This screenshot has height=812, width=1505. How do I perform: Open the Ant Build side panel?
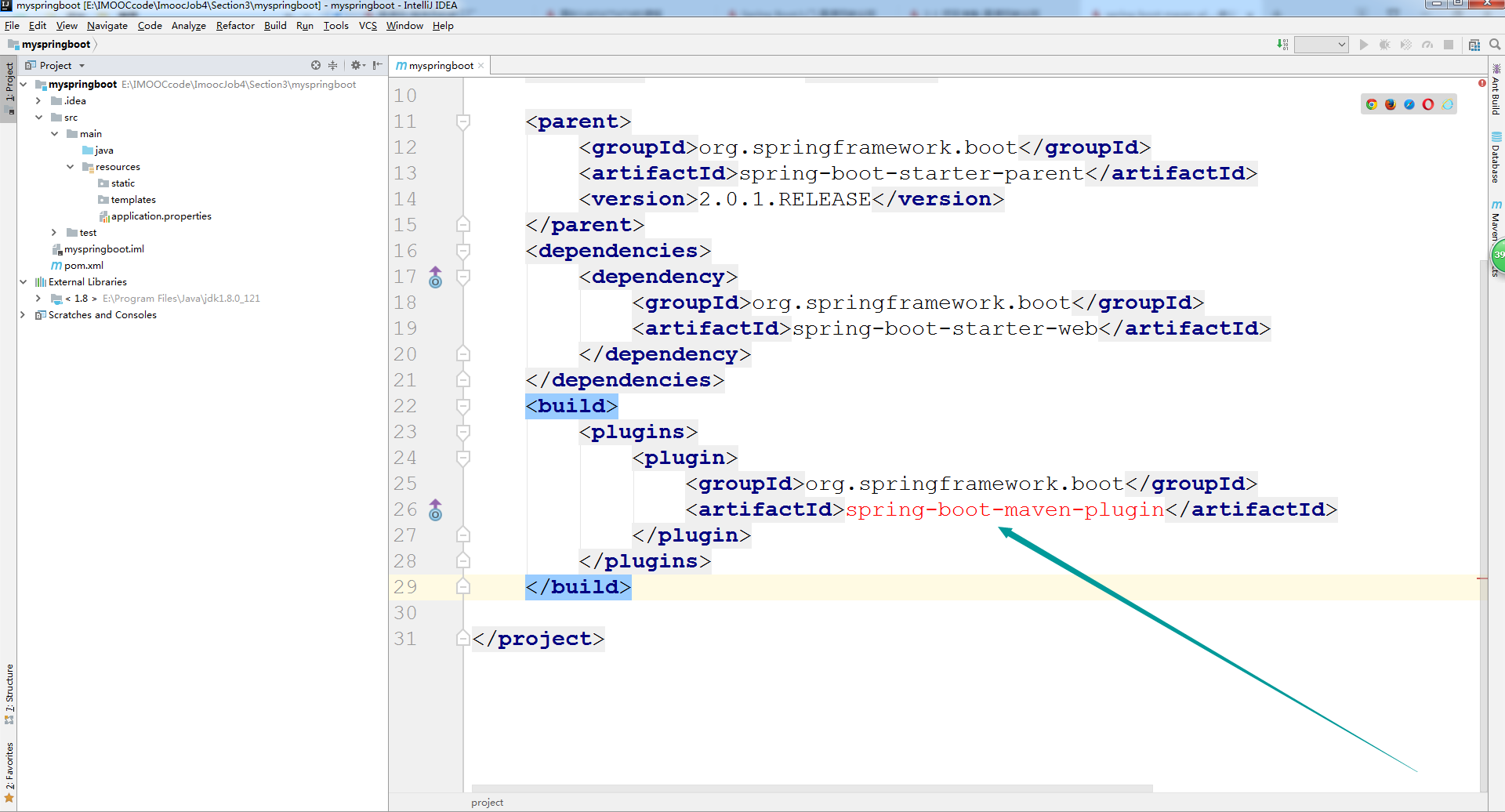point(1496,89)
